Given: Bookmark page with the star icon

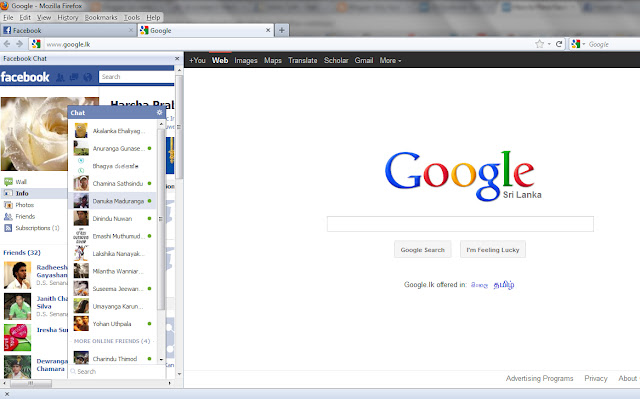Looking at the screenshot, I should click(x=539, y=44).
